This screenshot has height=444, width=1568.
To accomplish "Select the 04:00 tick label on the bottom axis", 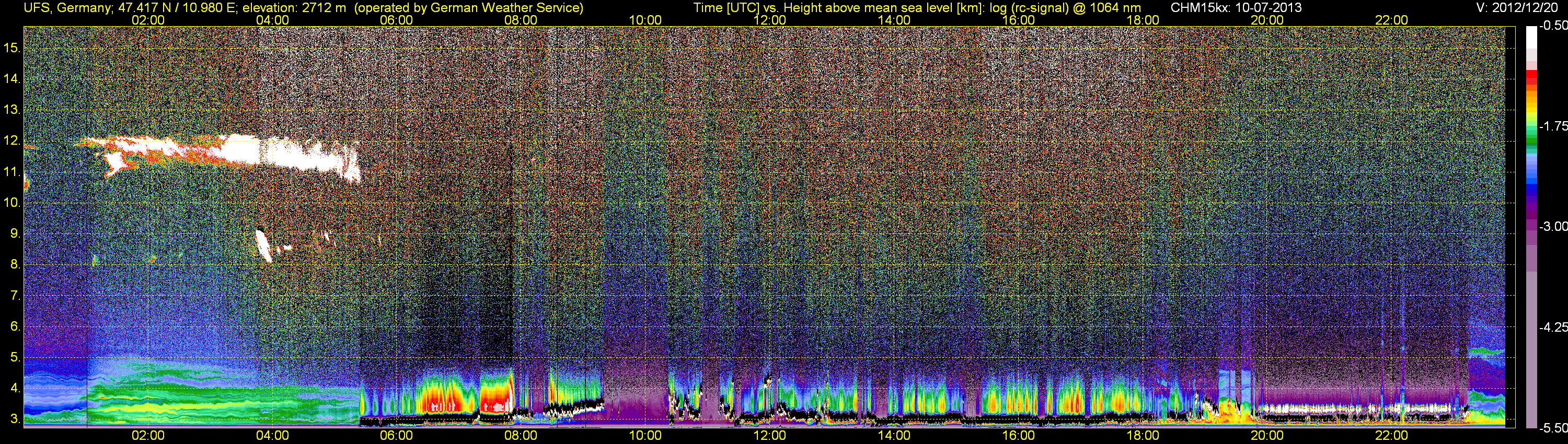I will 272,436.
